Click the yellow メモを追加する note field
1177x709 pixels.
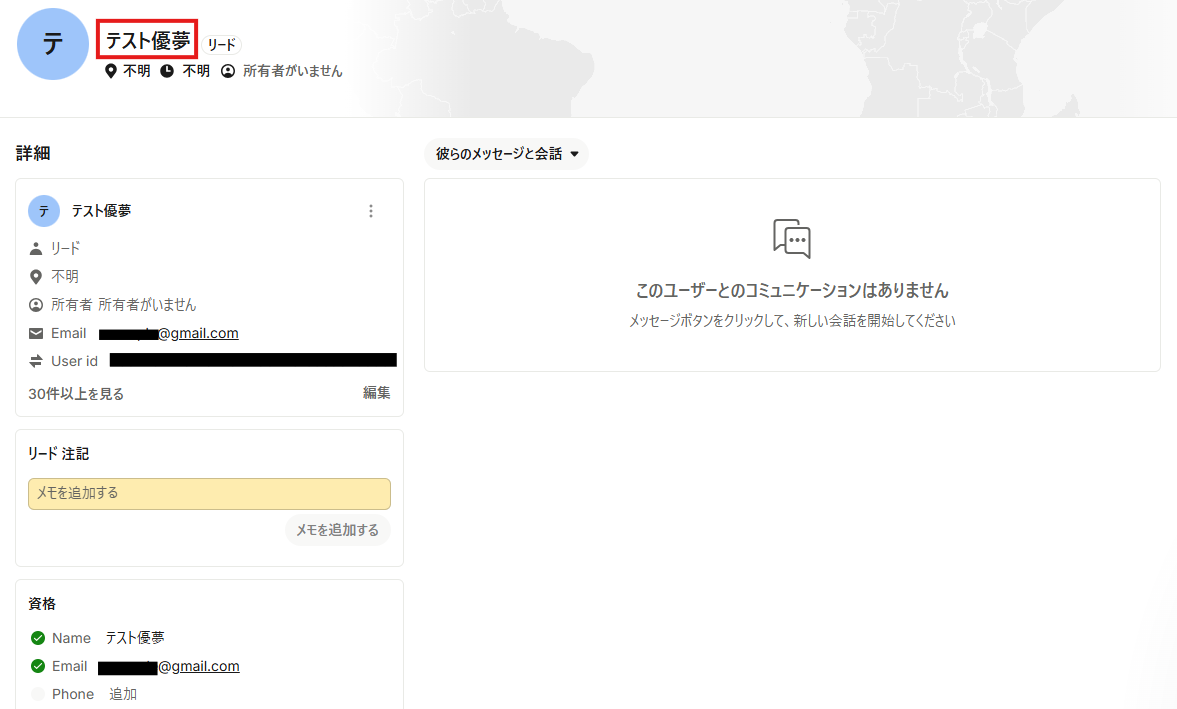(x=209, y=494)
